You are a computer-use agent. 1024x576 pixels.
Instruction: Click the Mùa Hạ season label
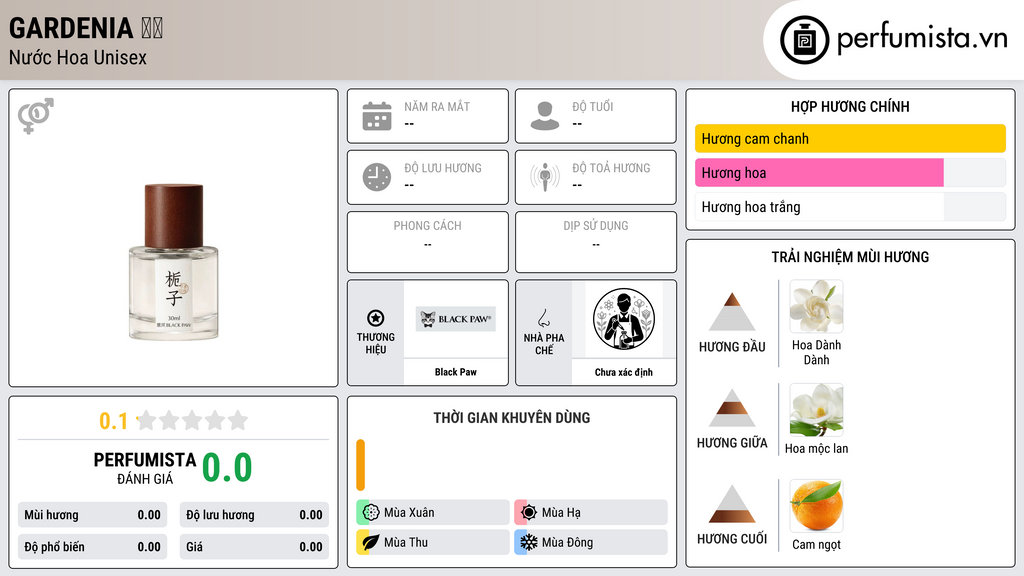point(561,513)
